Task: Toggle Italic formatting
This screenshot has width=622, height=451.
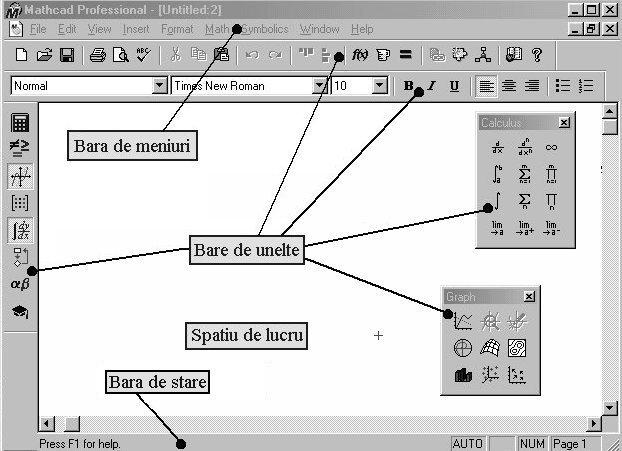Action: (x=432, y=86)
